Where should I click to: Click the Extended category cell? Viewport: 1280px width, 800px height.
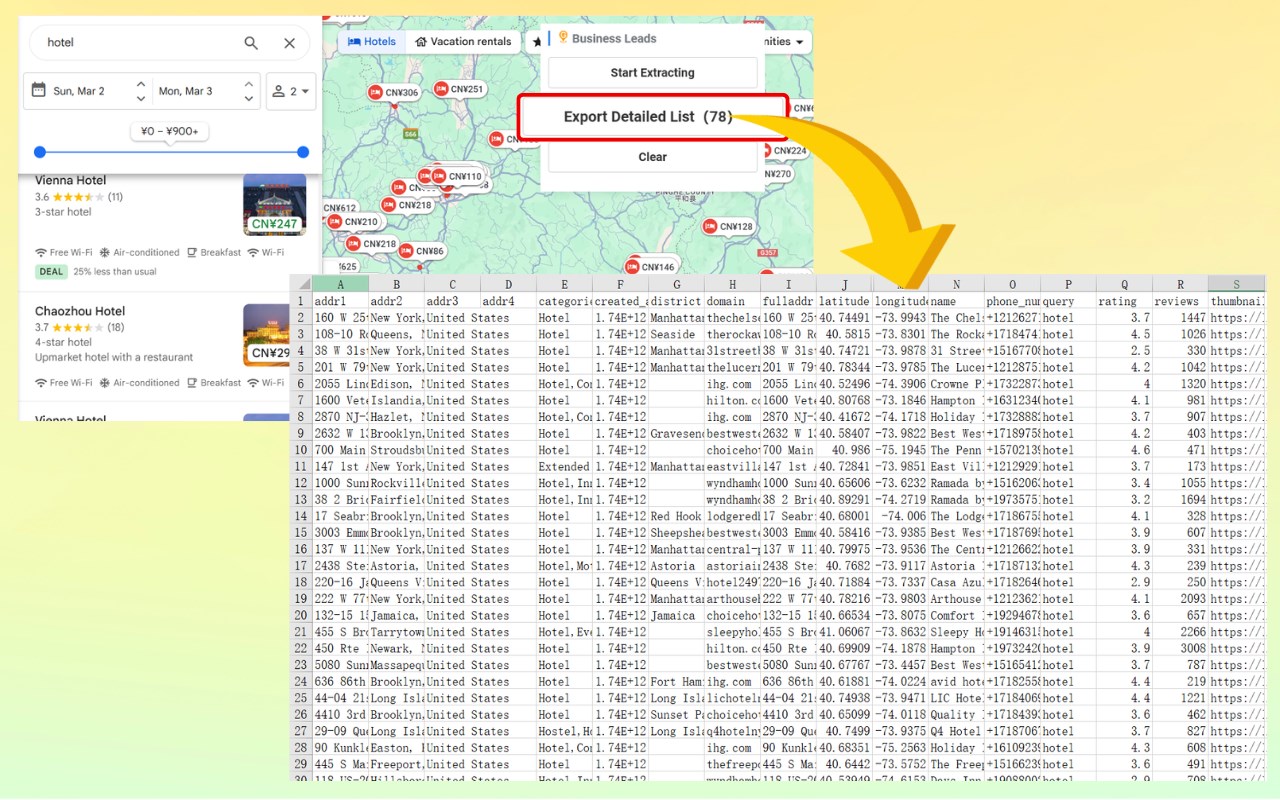(x=564, y=466)
